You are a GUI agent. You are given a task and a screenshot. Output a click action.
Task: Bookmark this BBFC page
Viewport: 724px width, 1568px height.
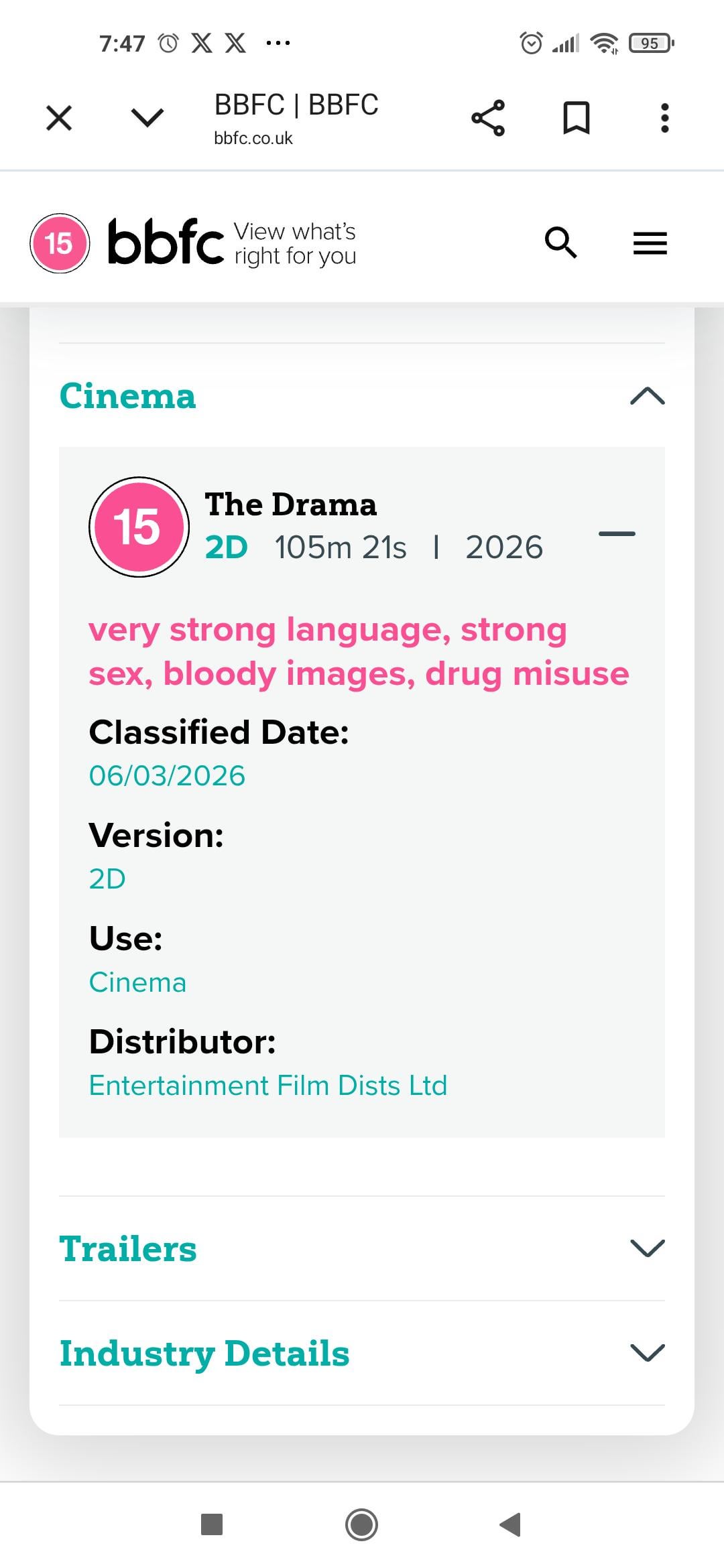click(x=576, y=119)
